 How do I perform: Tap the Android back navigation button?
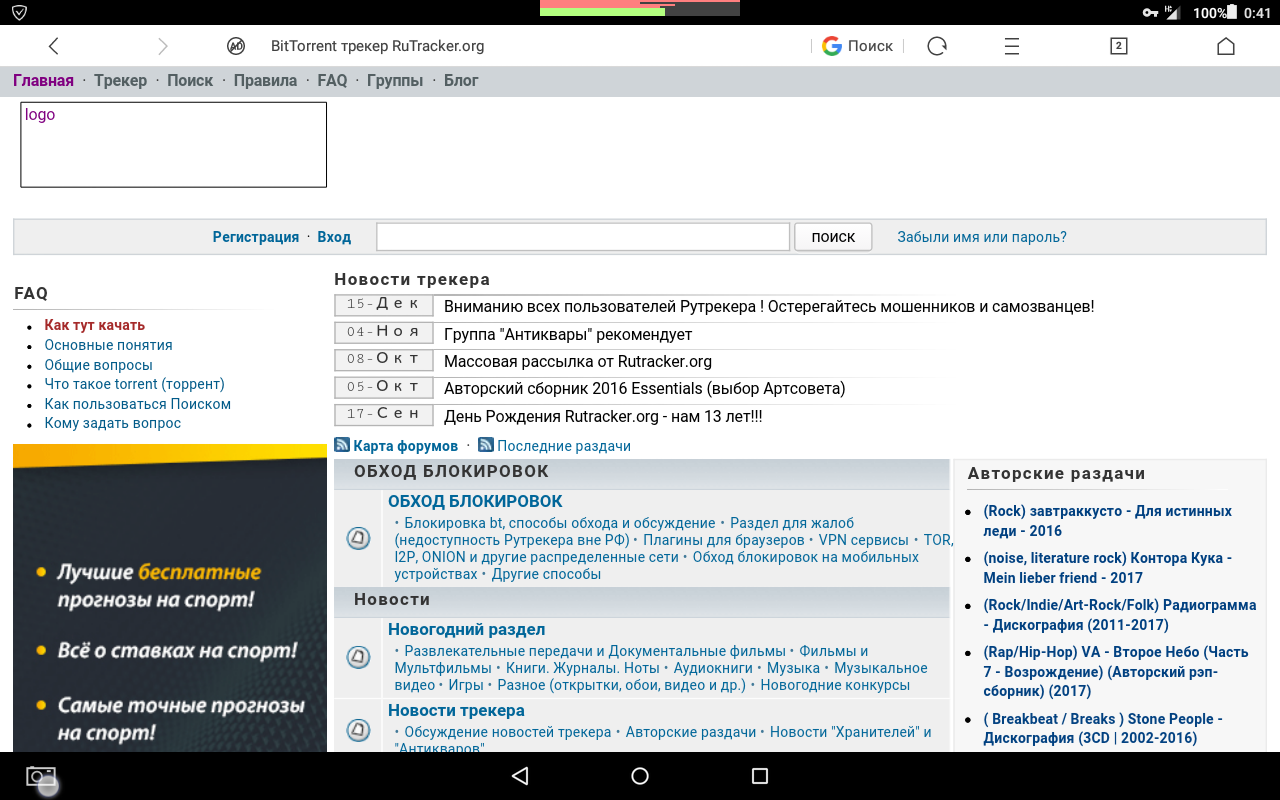coord(519,776)
